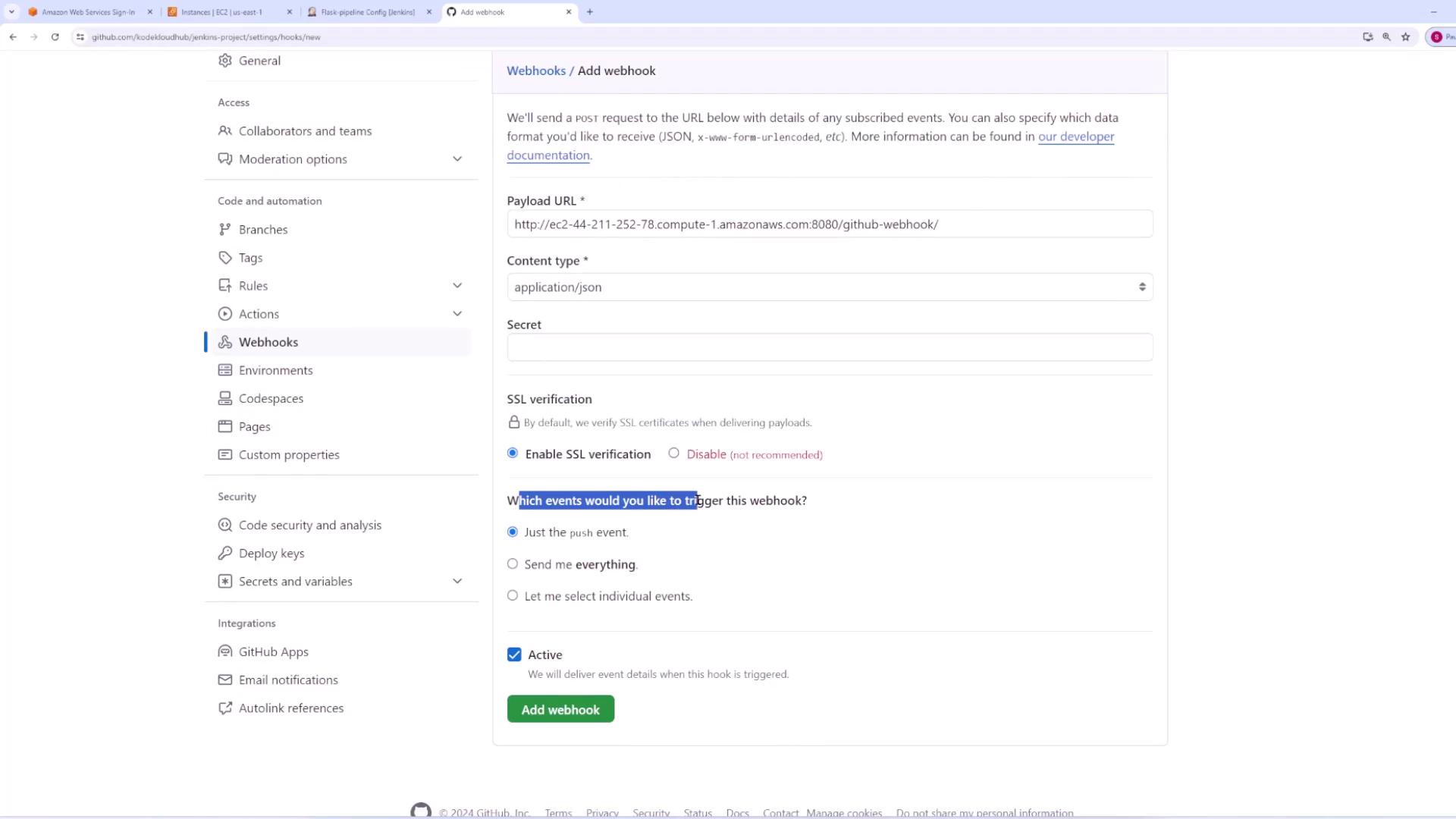Image resolution: width=1456 pixels, height=819 pixels.
Task: Switch to Instances EC2 browser tab
Action: click(x=221, y=12)
